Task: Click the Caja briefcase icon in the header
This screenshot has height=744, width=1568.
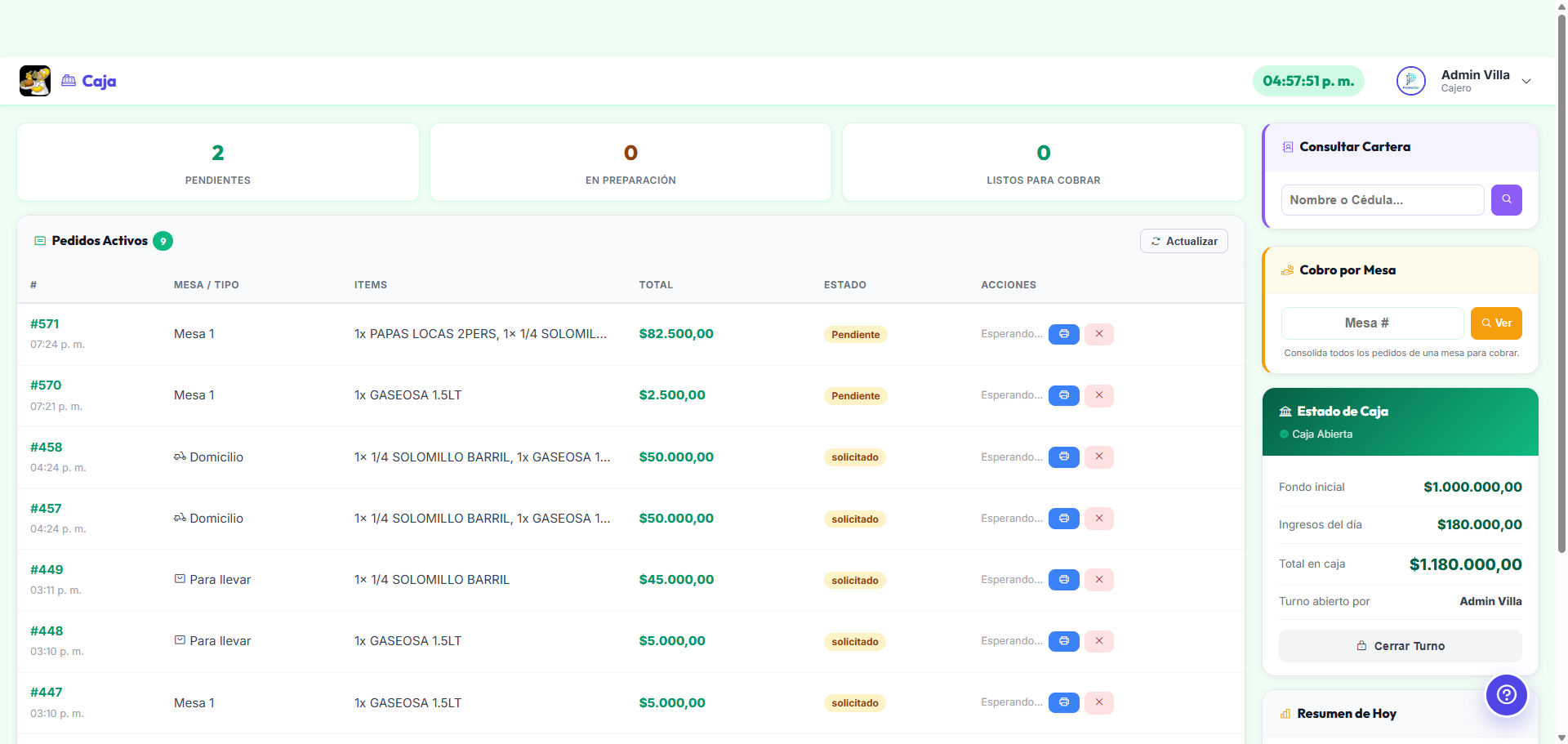Action: [x=69, y=80]
